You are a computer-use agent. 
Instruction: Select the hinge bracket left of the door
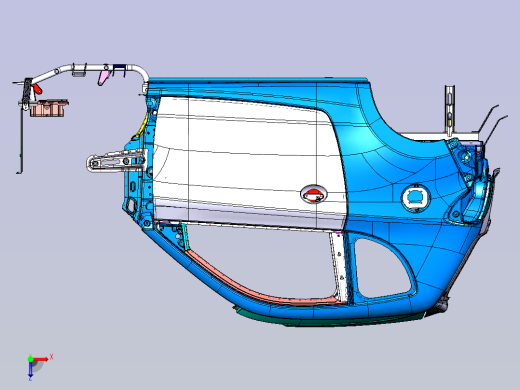pos(117,161)
